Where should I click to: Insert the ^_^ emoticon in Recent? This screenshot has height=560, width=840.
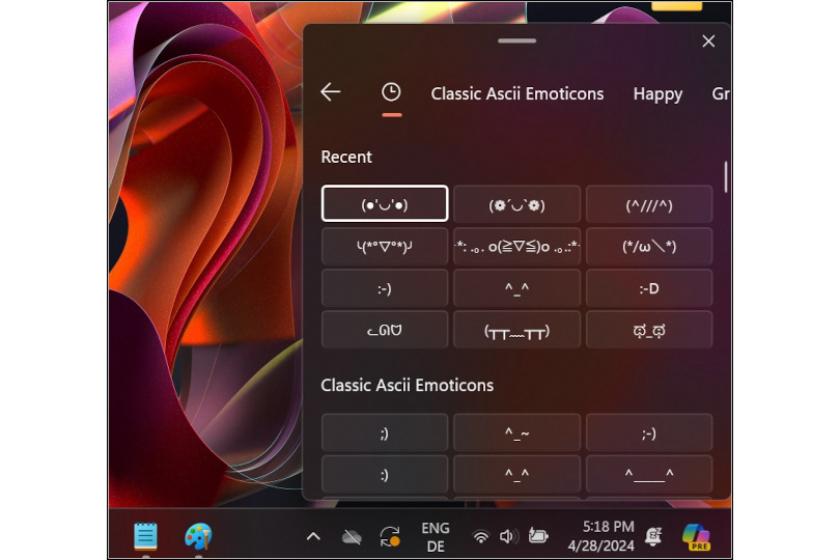point(517,288)
